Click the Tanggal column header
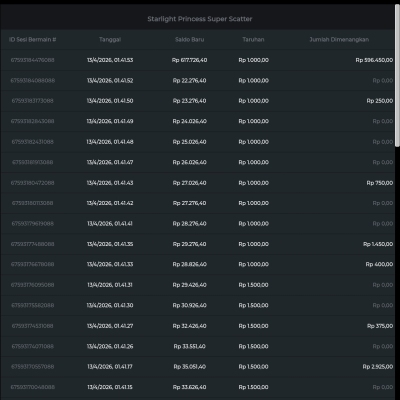 click(x=110, y=40)
